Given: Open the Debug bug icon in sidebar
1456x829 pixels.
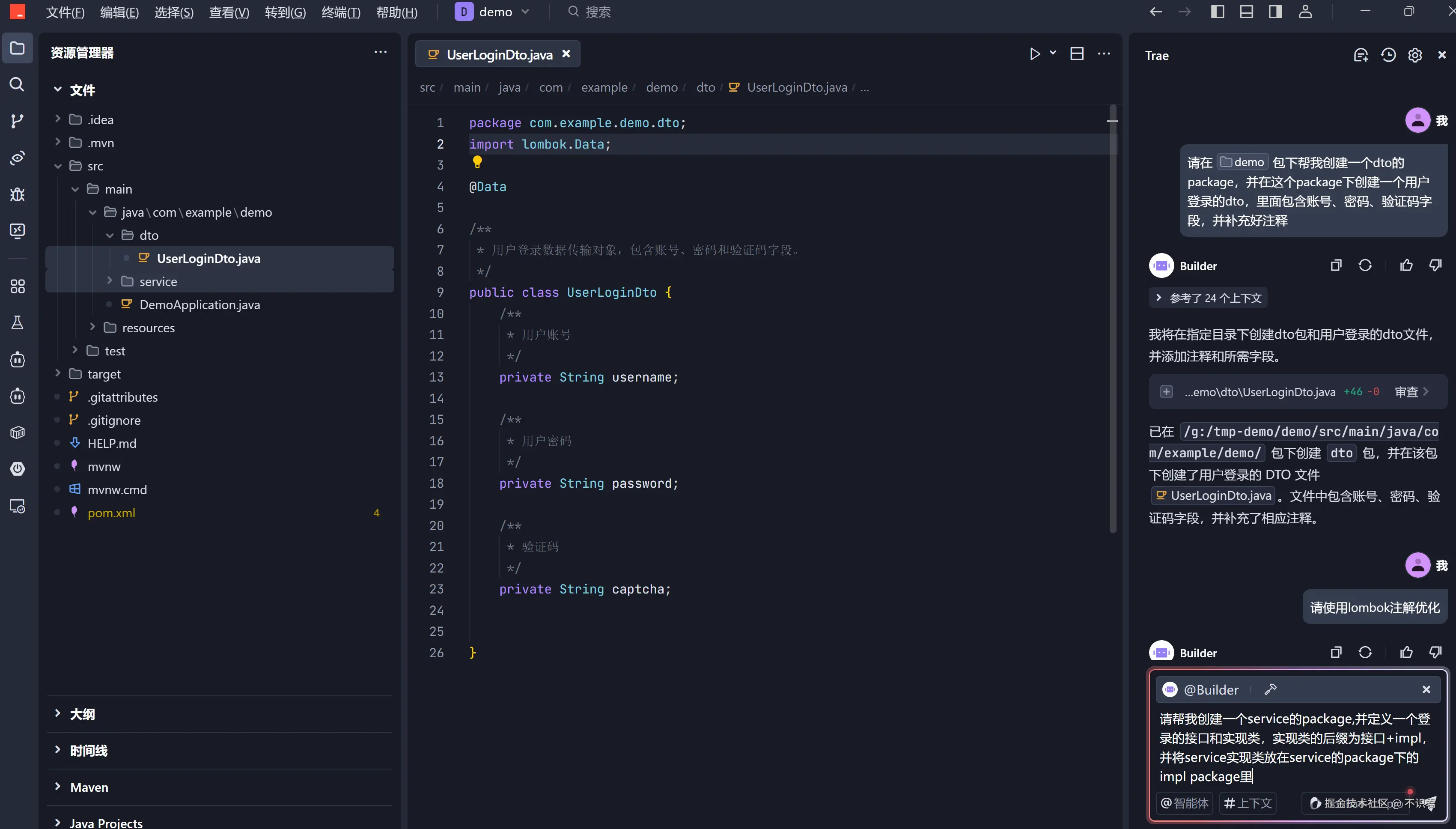Looking at the screenshot, I should tap(17, 194).
